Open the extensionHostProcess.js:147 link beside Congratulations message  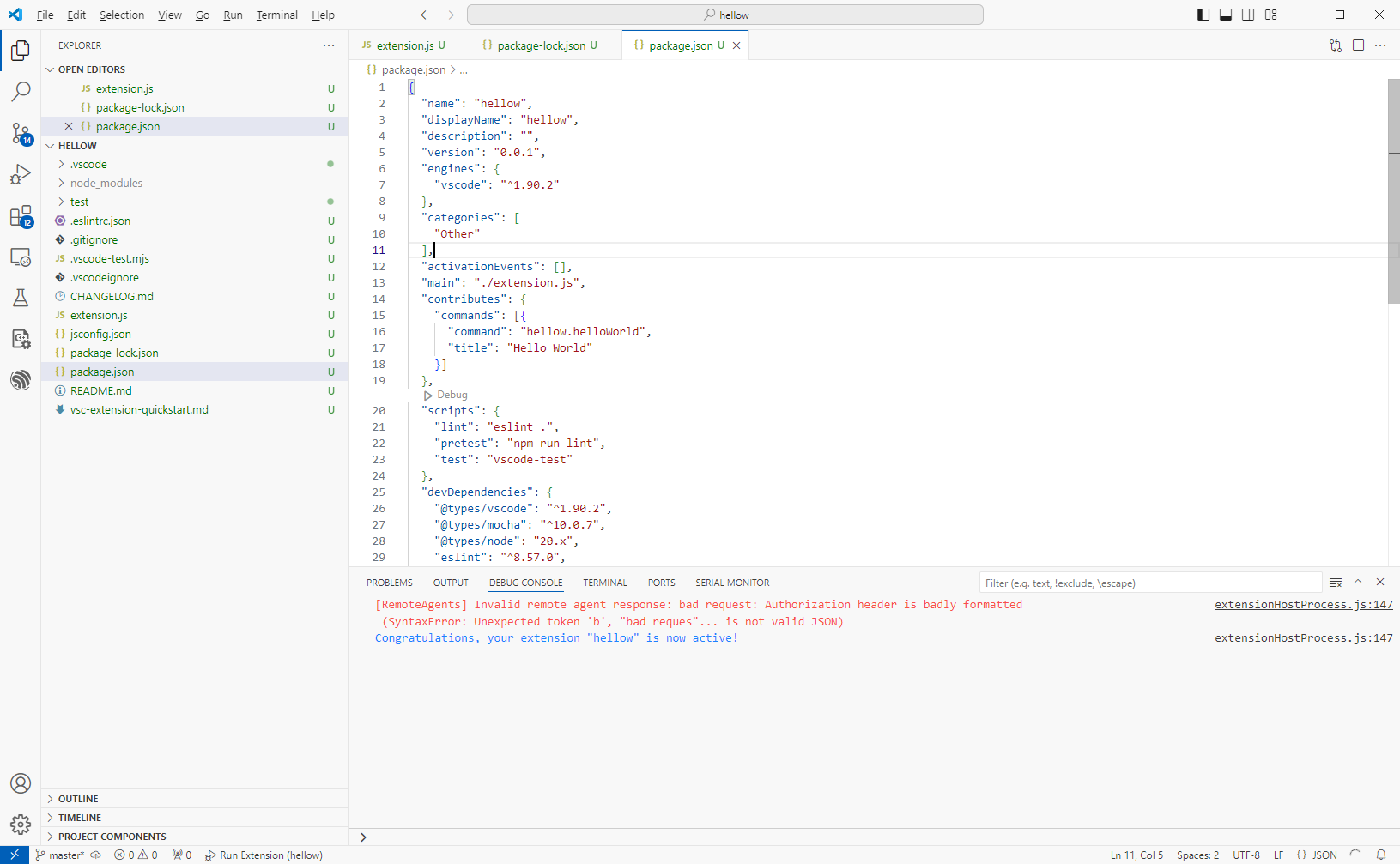click(1304, 638)
